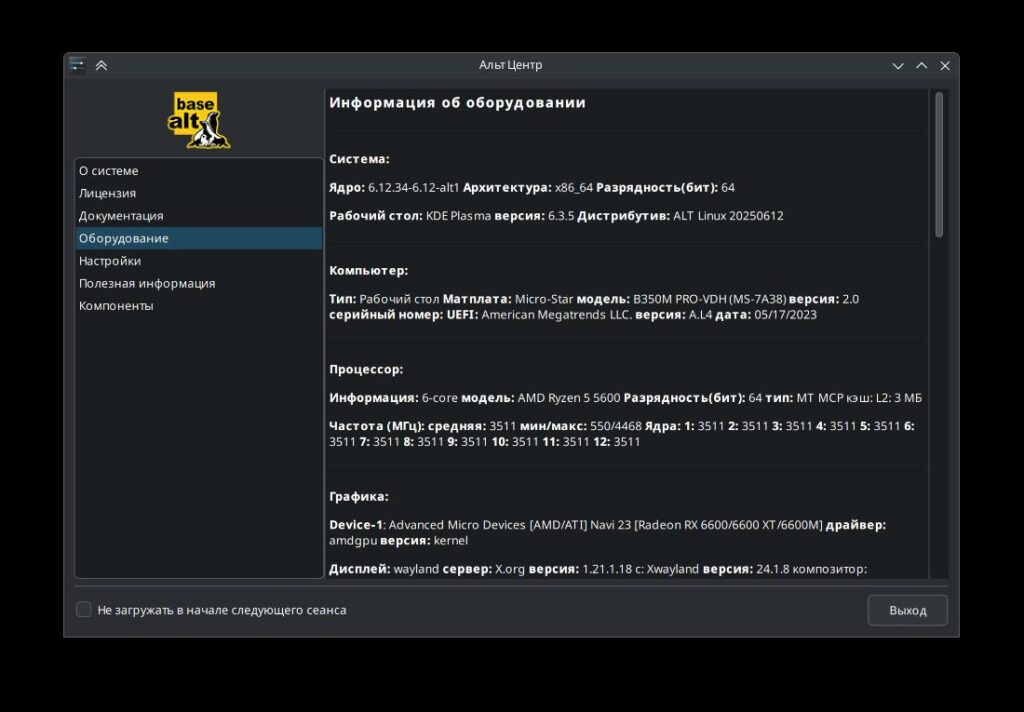Click the Графика: section heading

pyautogui.click(x=359, y=496)
